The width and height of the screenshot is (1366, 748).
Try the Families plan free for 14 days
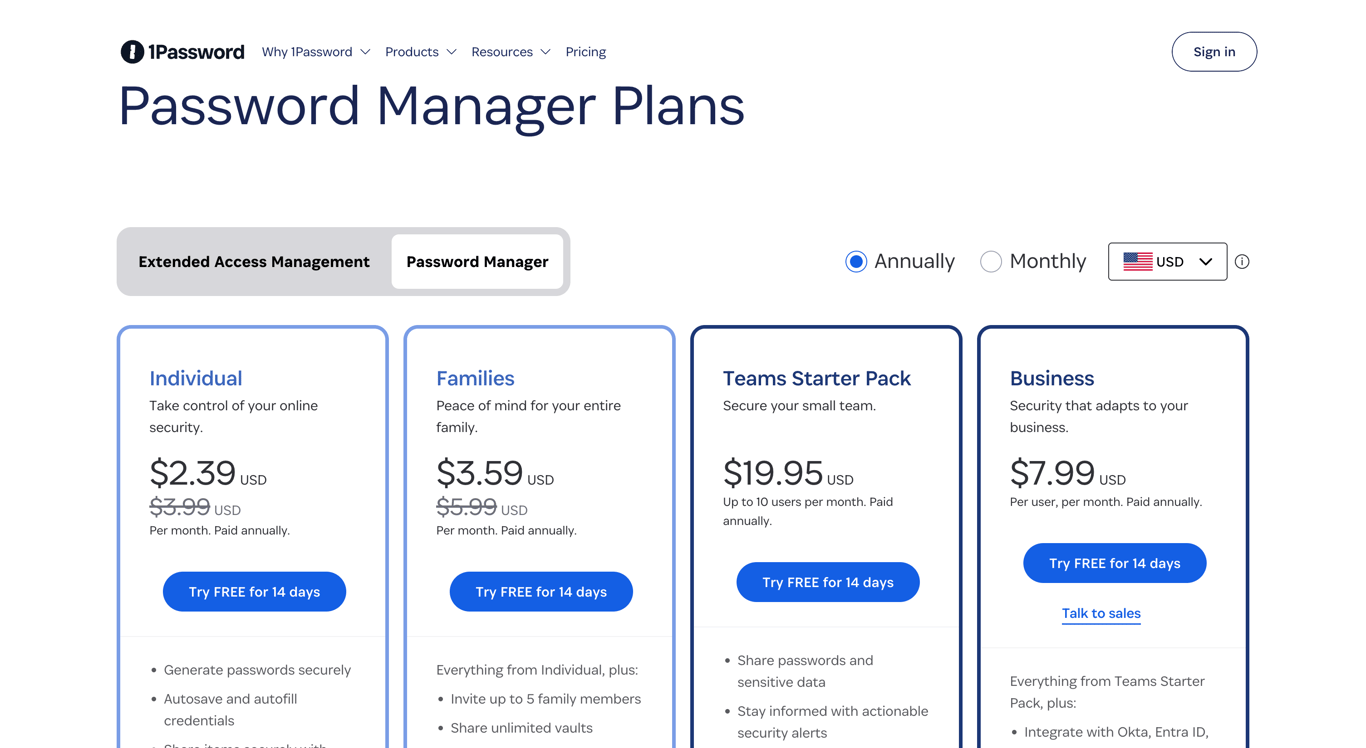[540, 591]
